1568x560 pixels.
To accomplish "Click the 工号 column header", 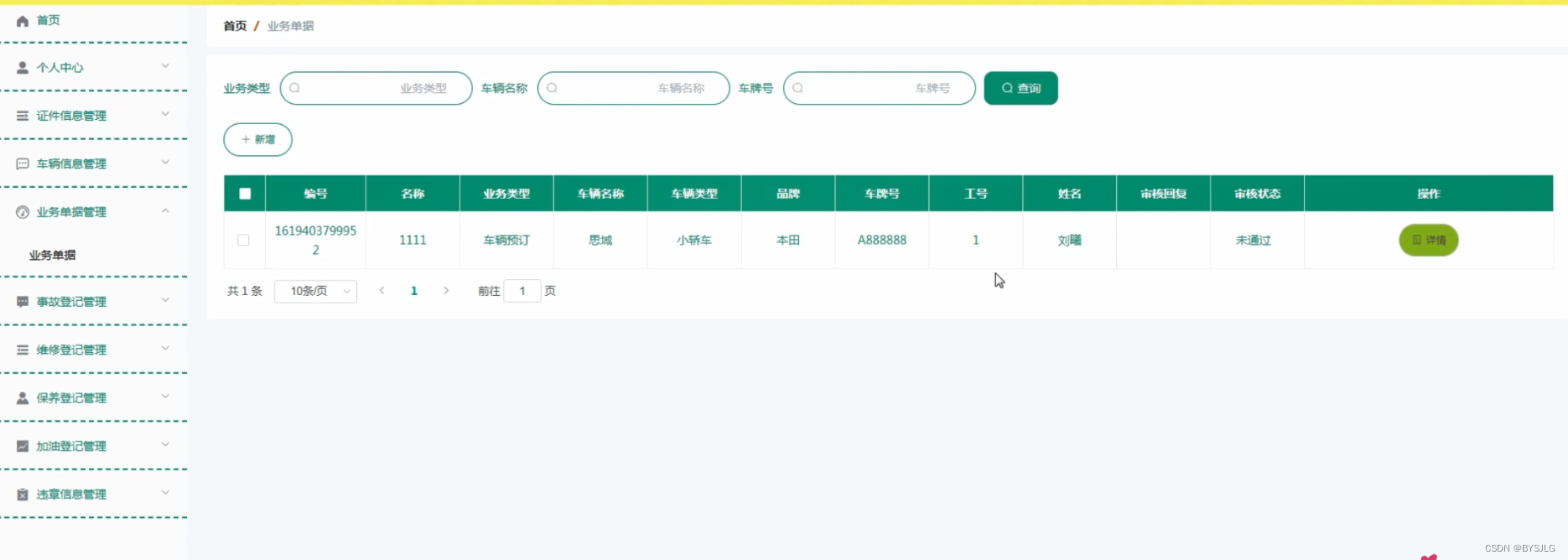I will point(975,194).
